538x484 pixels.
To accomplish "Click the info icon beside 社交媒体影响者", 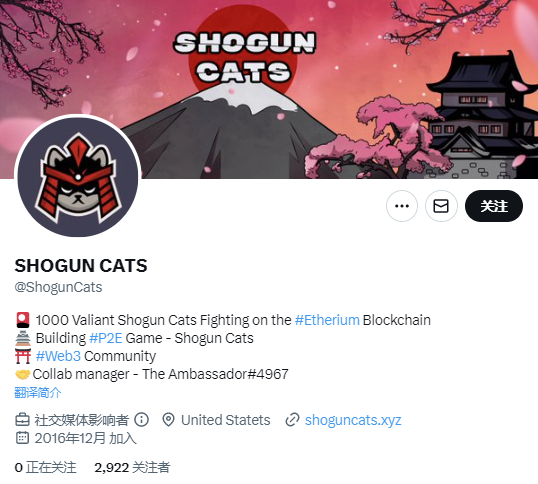I will coord(141,420).
